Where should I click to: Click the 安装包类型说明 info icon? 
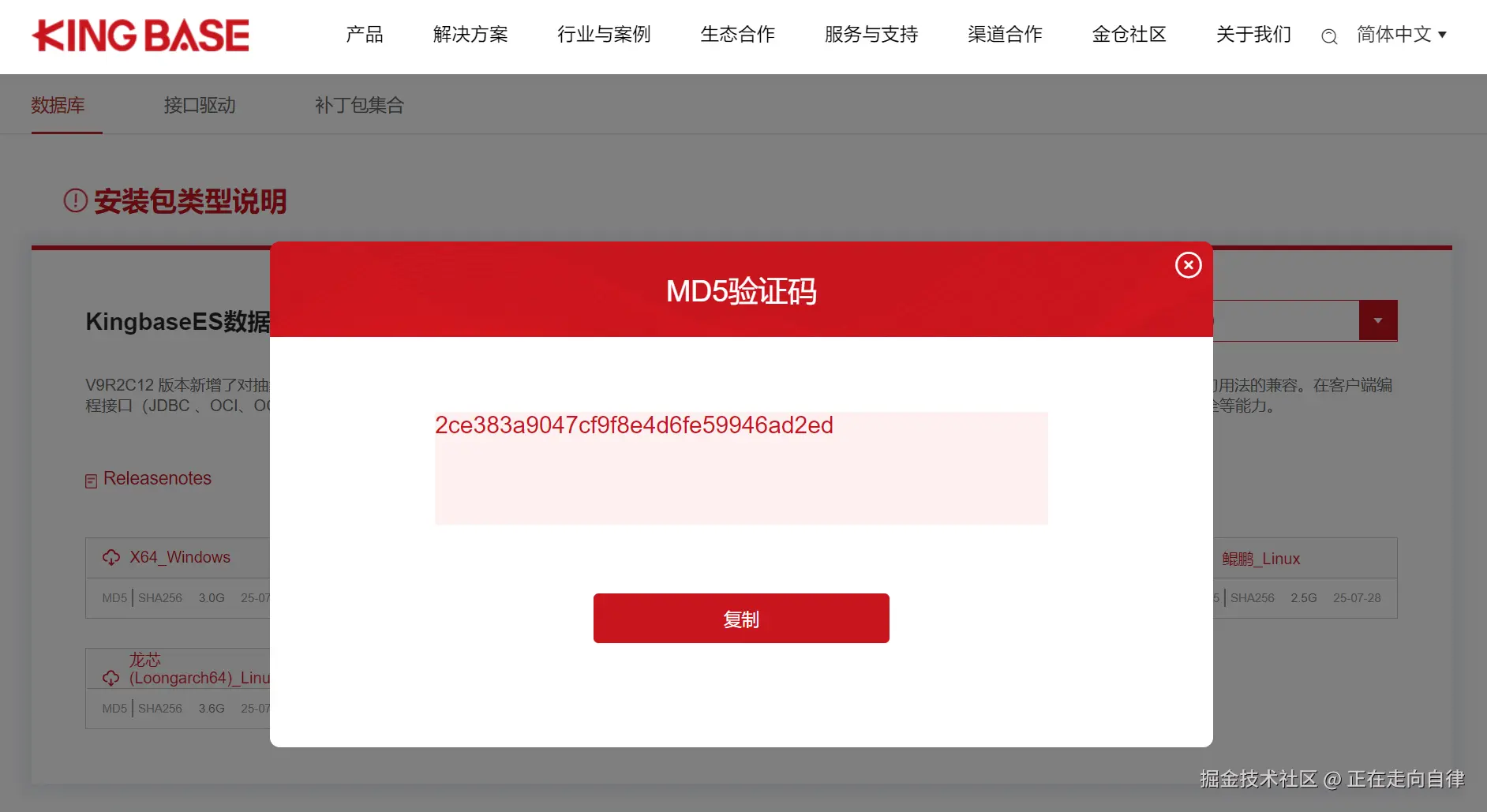(75, 200)
